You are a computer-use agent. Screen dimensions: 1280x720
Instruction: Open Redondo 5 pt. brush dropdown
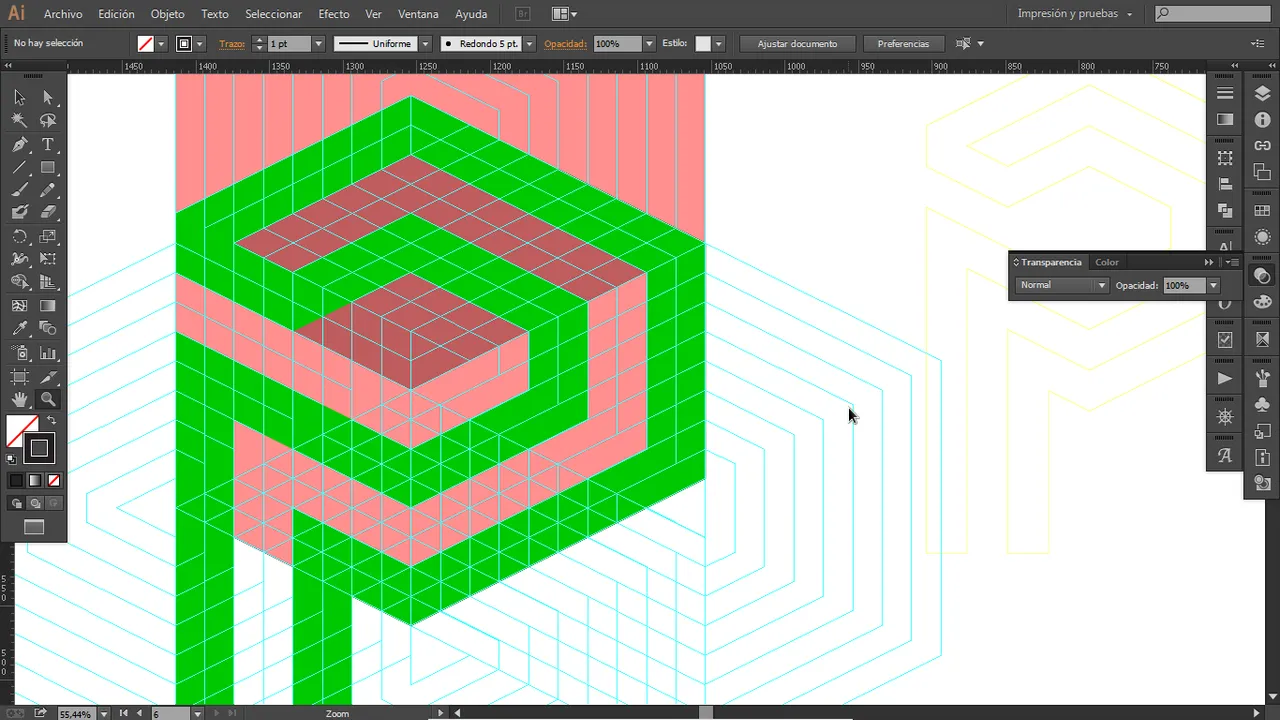529,44
